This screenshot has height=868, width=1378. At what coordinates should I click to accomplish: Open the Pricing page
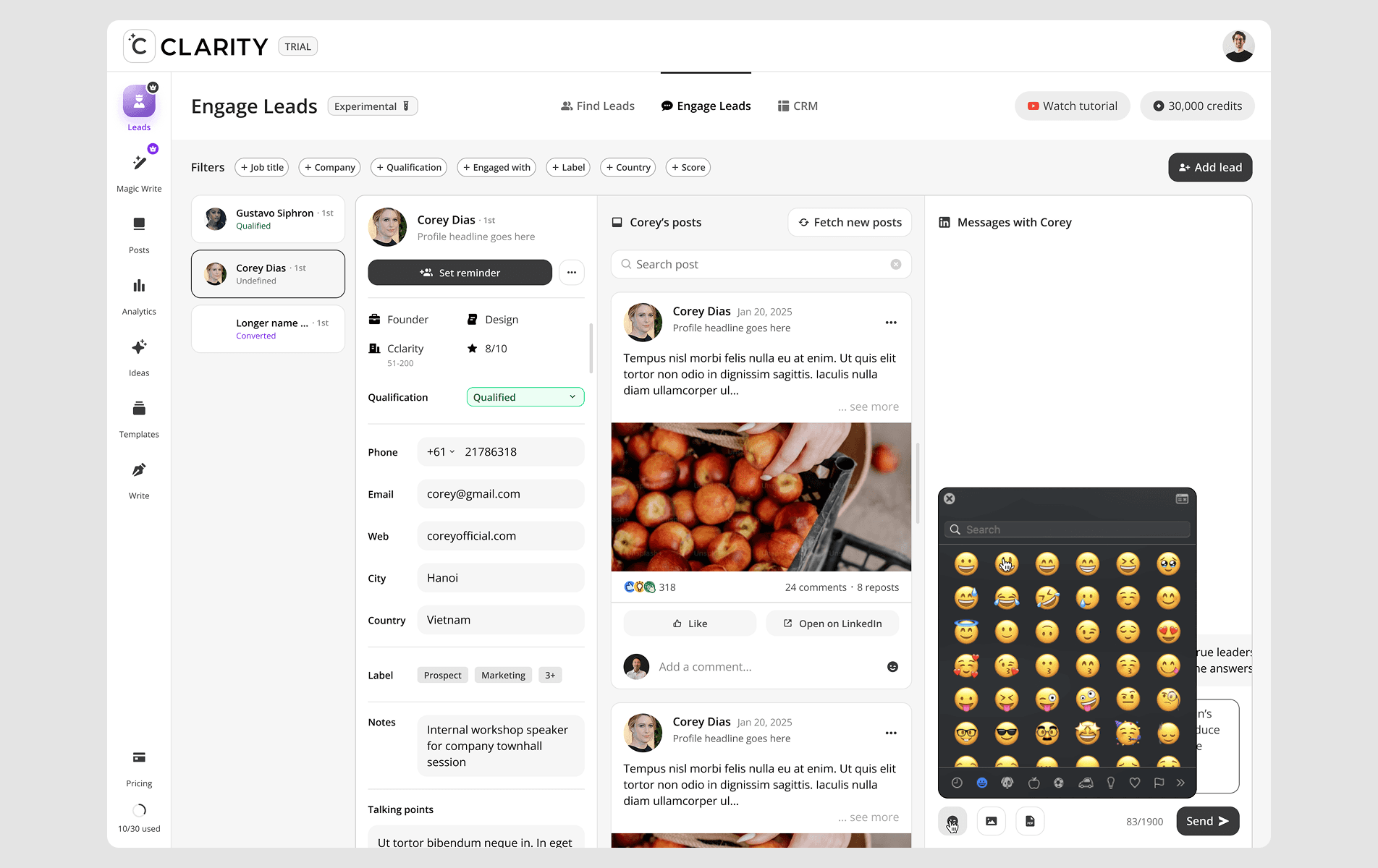(x=139, y=769)
